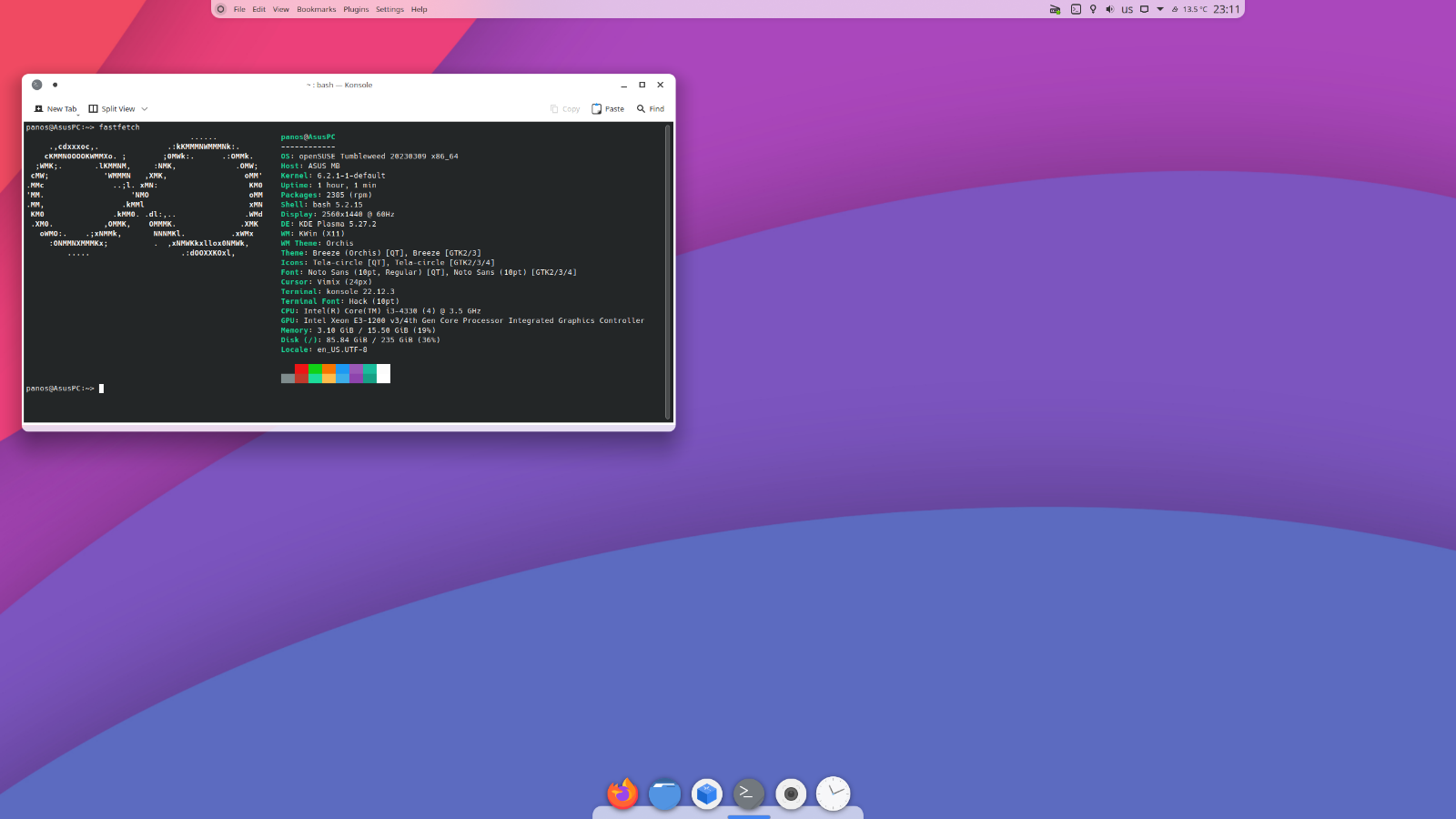Click the lightbulb tray icon

pos(1093,9)
